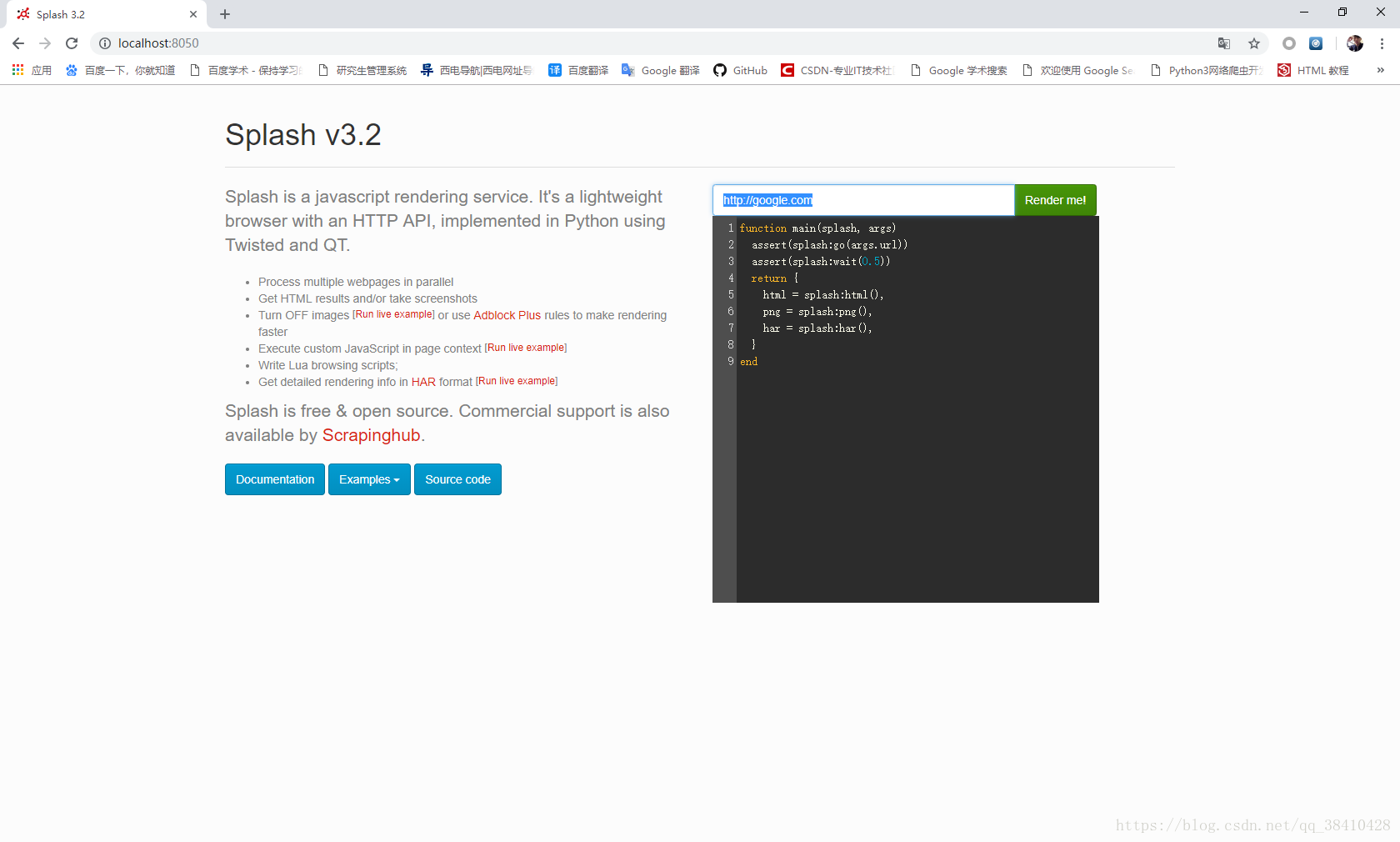1400x842 pixels.
Task: Open the Documentation button
Action: pos(275,479)
